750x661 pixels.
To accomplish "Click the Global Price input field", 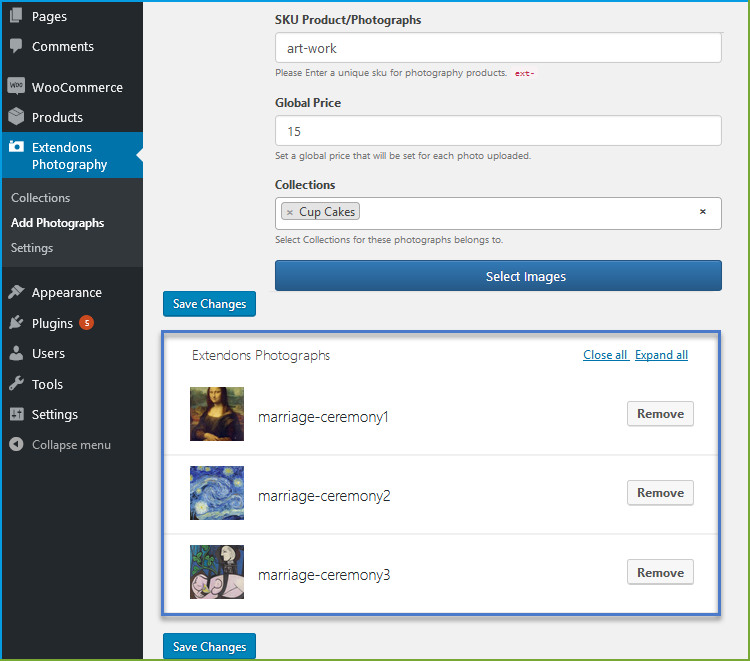I will point(498,131).
